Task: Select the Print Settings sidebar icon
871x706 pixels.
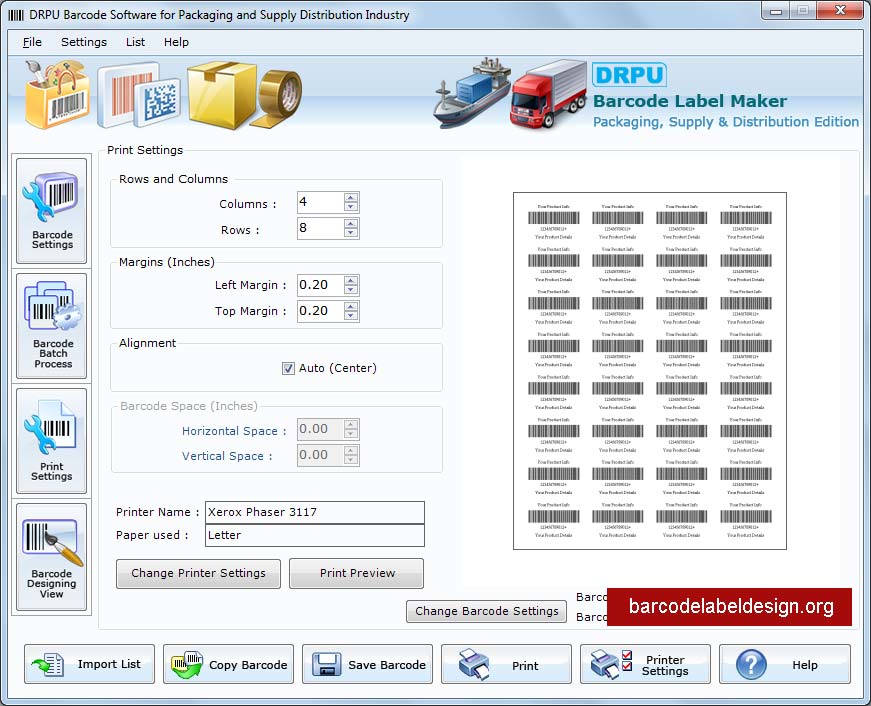Action: pos(52,440)
